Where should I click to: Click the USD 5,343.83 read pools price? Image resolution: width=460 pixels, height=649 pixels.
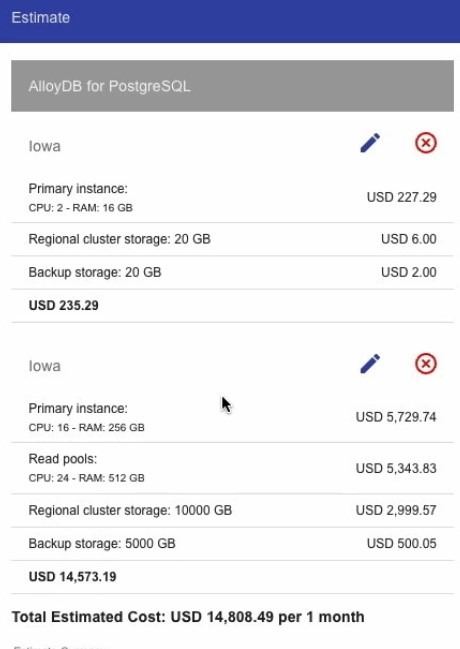[x=396, y=468]
